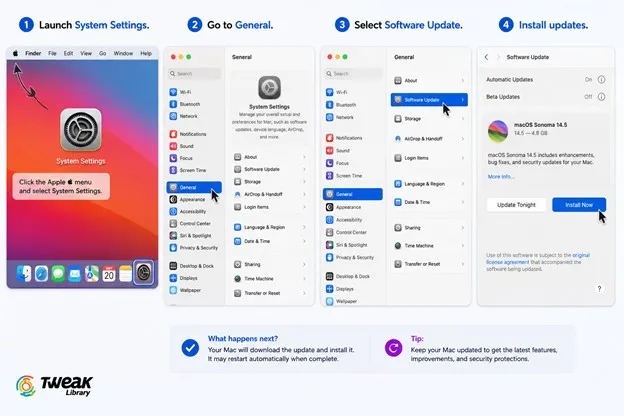Click Sharing chevron in Go to General window

point(304,264)
